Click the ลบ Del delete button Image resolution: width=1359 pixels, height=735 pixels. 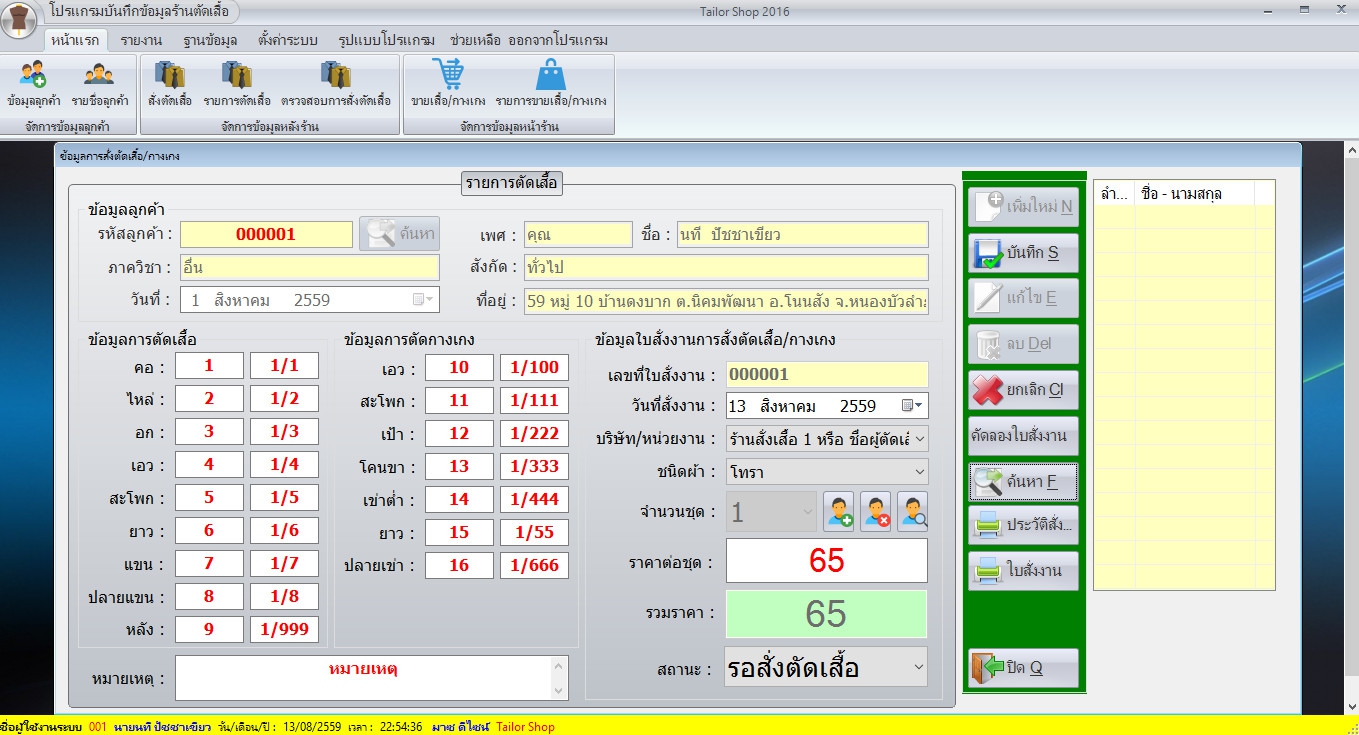coord(1023,344)
